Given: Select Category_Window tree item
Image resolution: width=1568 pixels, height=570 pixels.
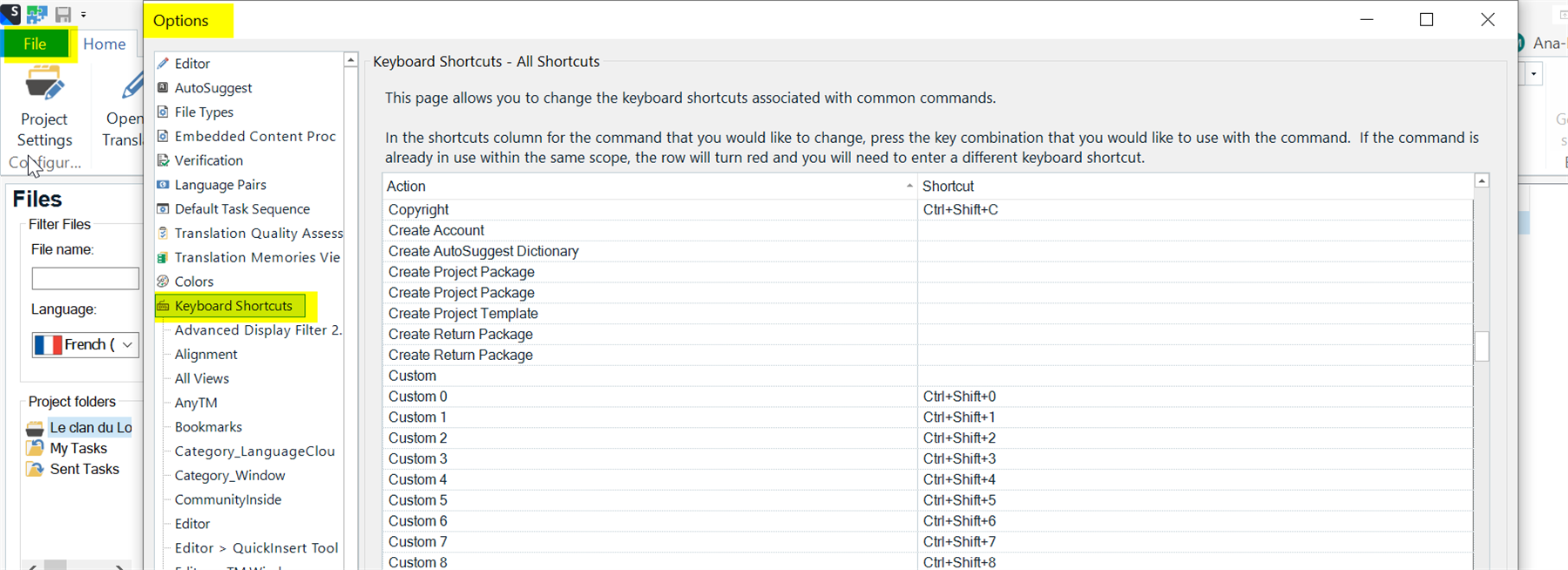Looking at the screenshot, I should [x=230, y=476].
